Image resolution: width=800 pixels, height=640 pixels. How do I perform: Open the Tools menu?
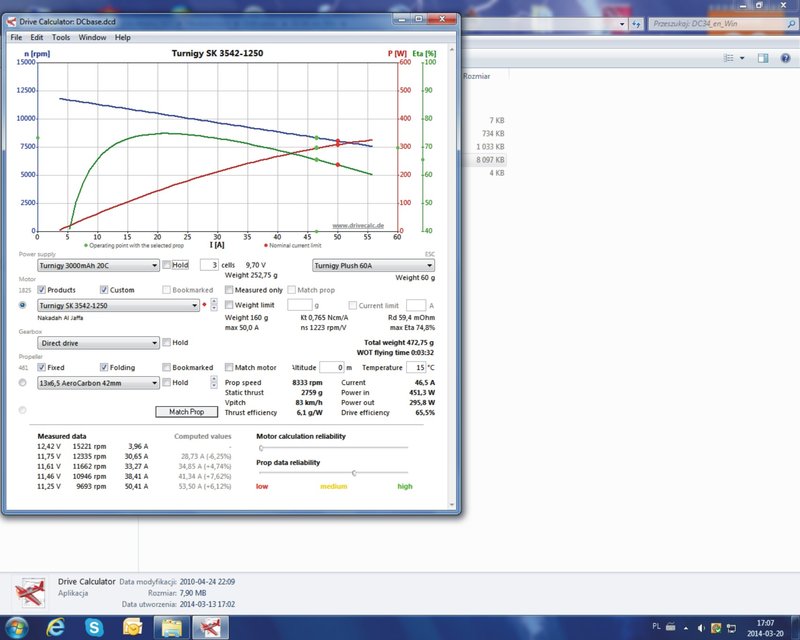coord(61,37)
